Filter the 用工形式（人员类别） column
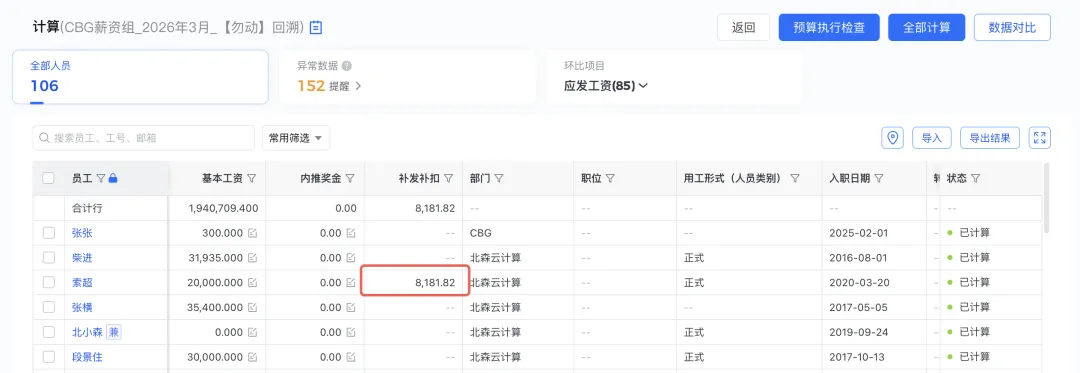The width and height of the screenshot is (1080, 373). [795, 178]
